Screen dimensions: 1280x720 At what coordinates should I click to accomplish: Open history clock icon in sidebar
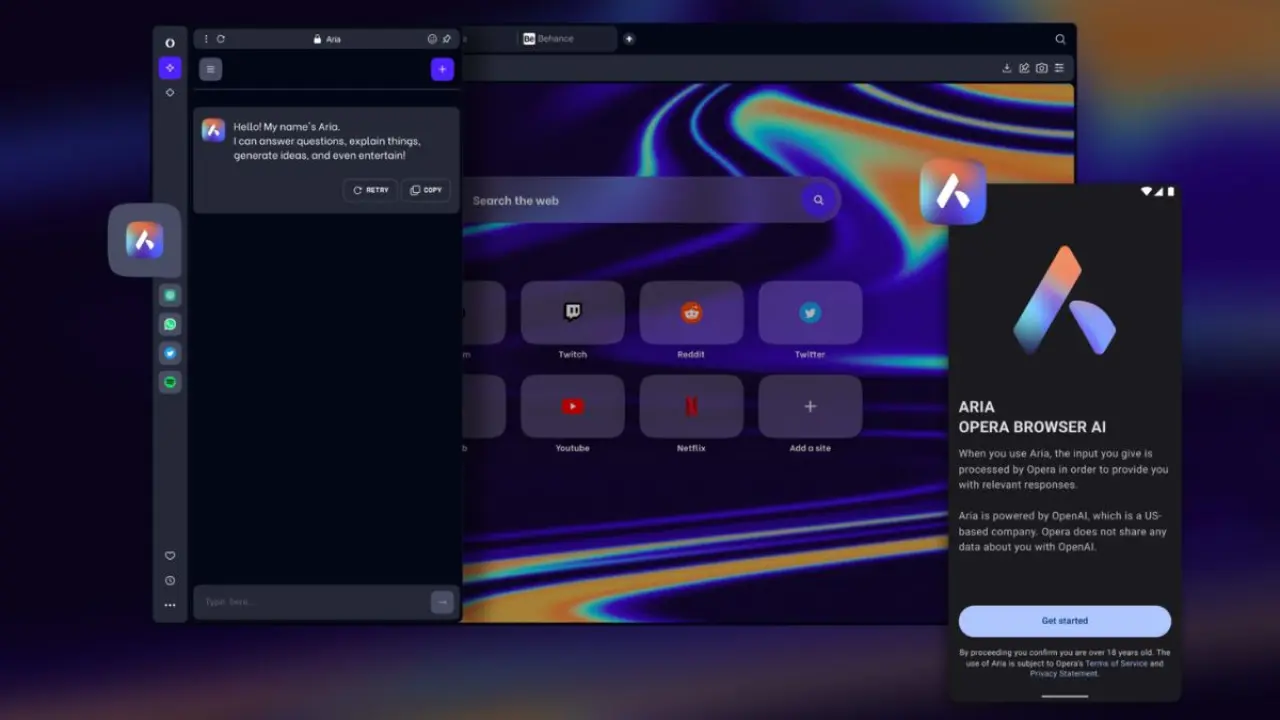(170, 581)
